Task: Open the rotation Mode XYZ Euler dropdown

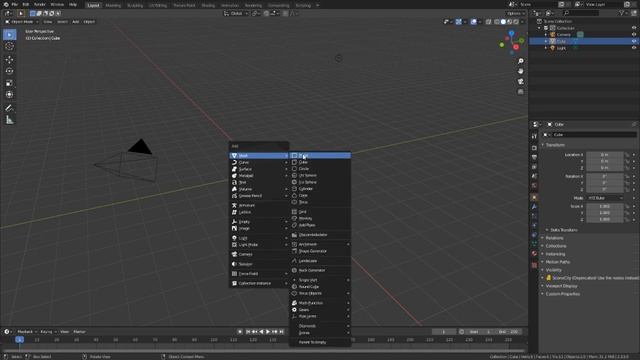Action: [605, 198]
